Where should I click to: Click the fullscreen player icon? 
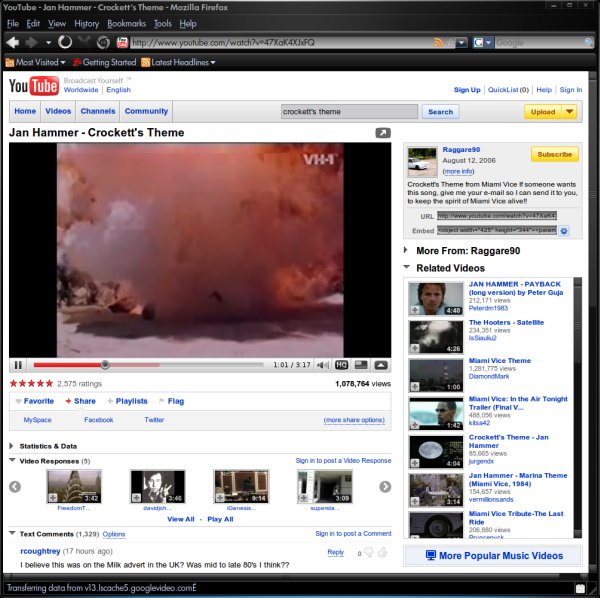[381, 365]
